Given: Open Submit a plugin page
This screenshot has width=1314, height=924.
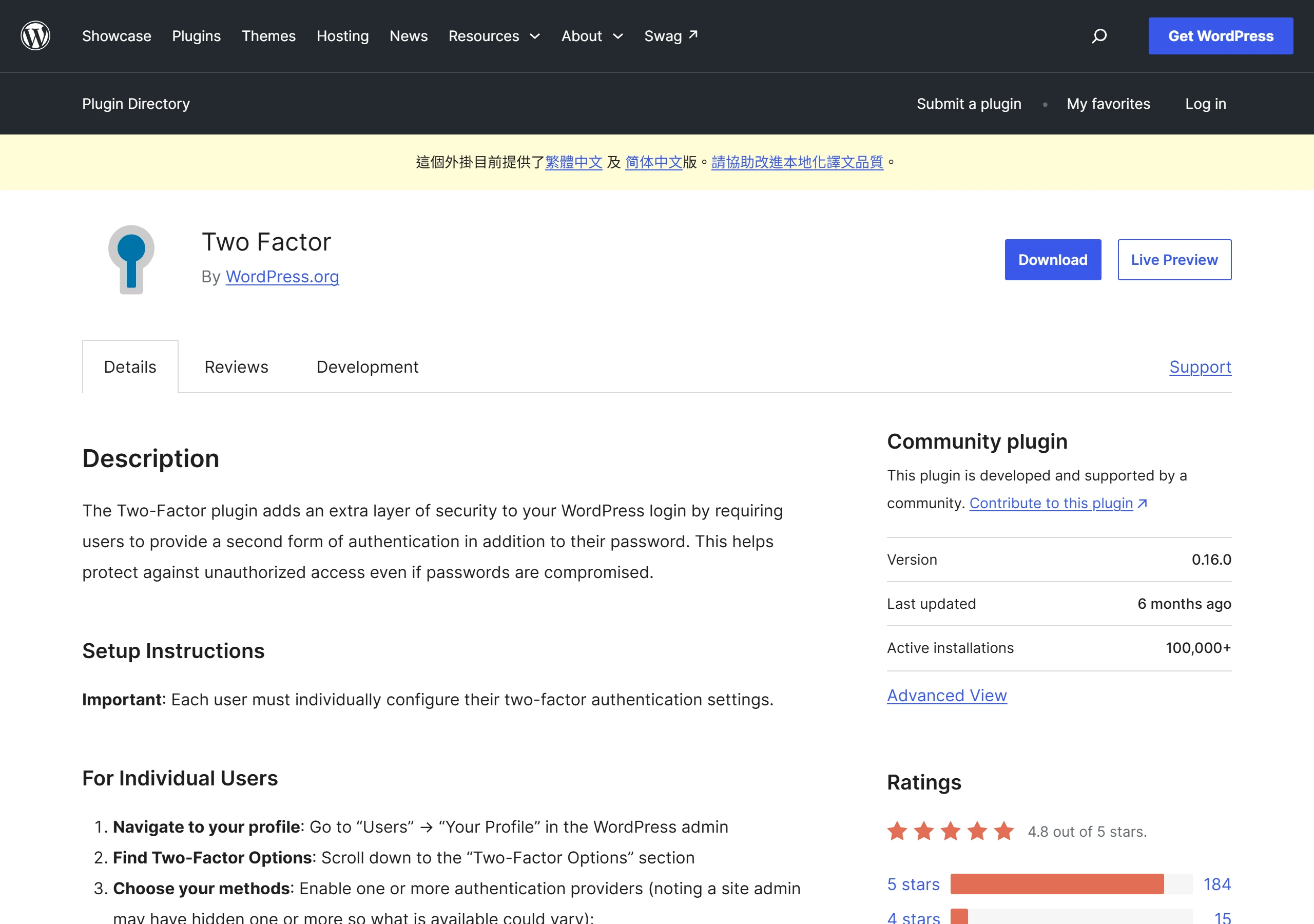Looking at the screenshot, I should [969, 104].
